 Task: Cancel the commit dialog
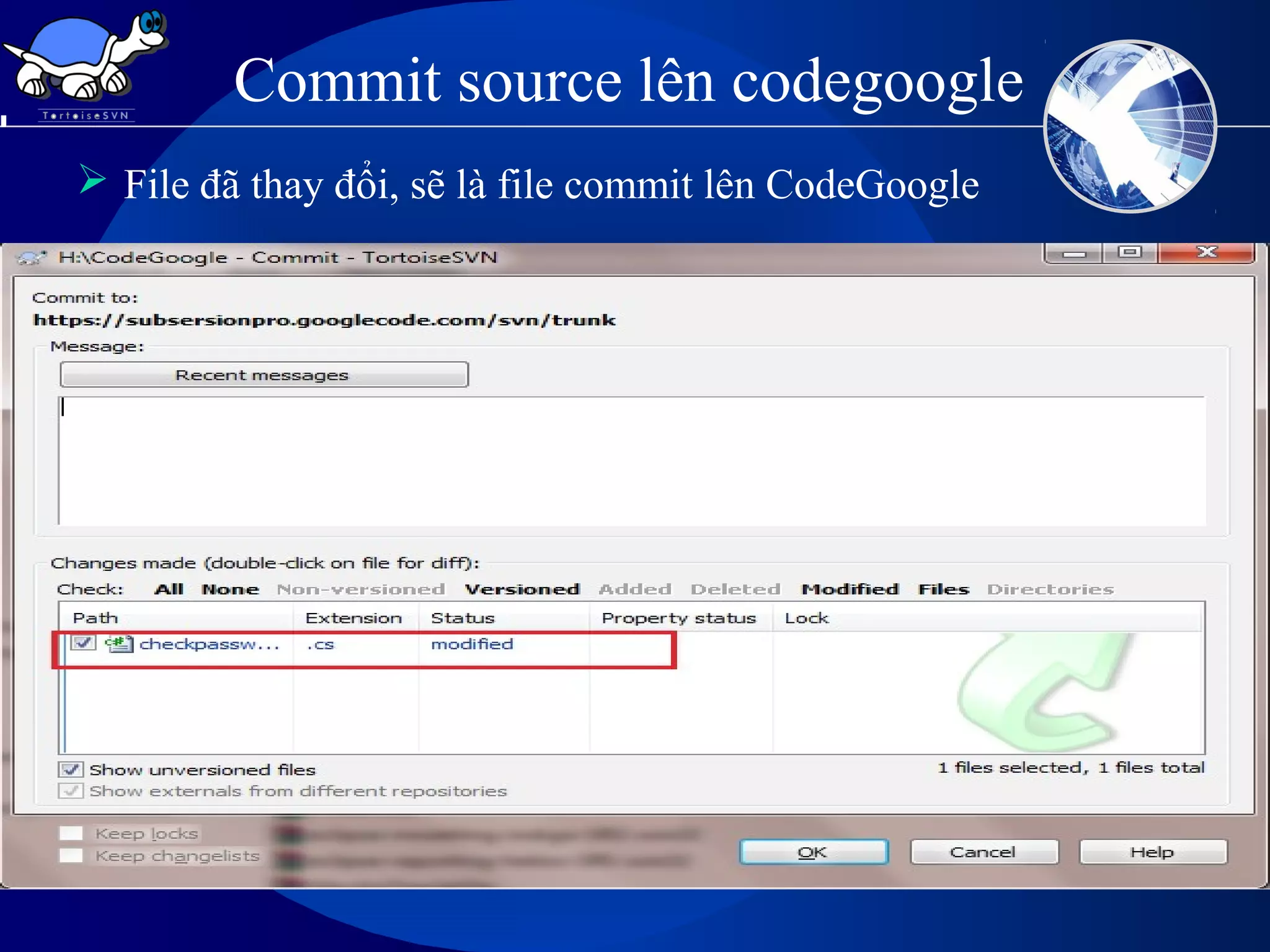click(984, 852)
